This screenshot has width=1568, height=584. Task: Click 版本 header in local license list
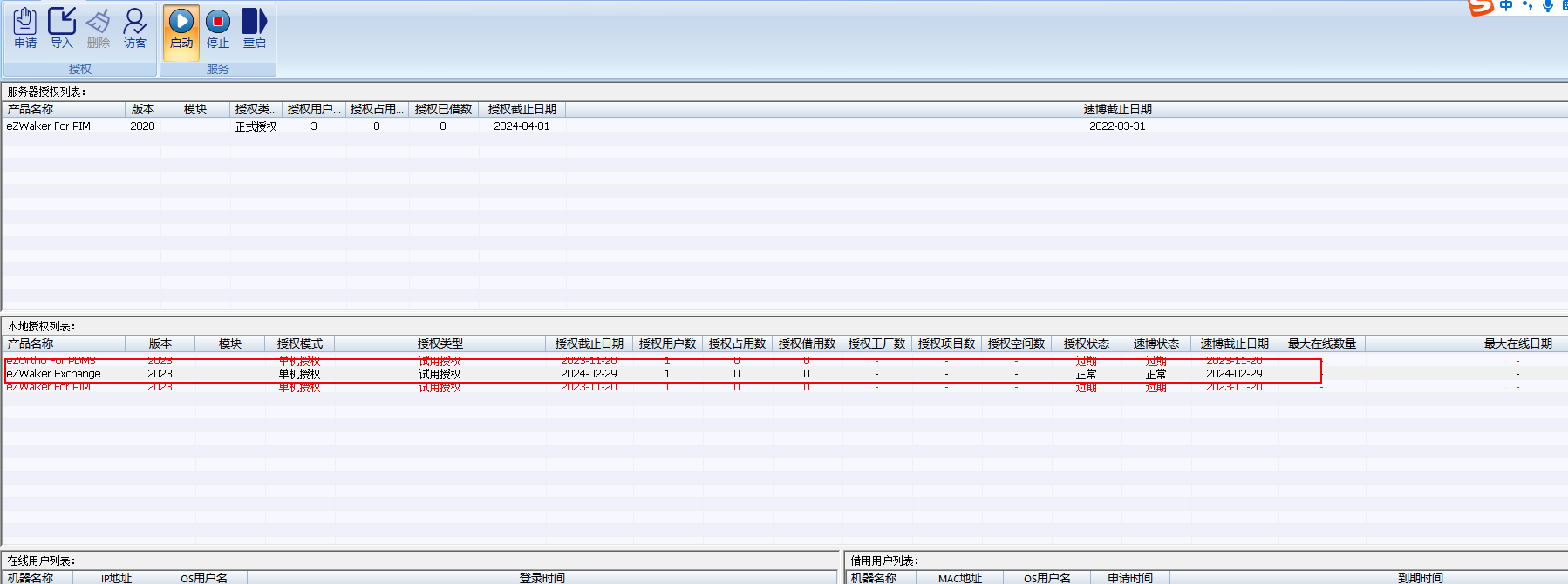160,343
